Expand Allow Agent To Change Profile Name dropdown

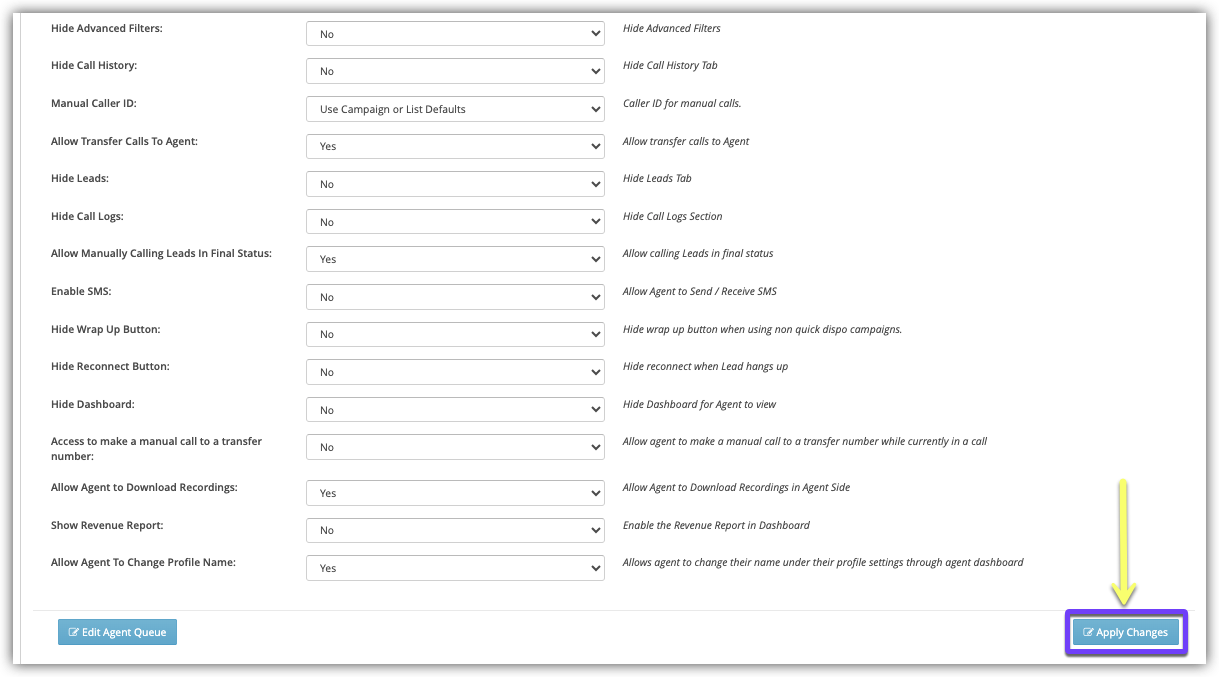point(455,568)
